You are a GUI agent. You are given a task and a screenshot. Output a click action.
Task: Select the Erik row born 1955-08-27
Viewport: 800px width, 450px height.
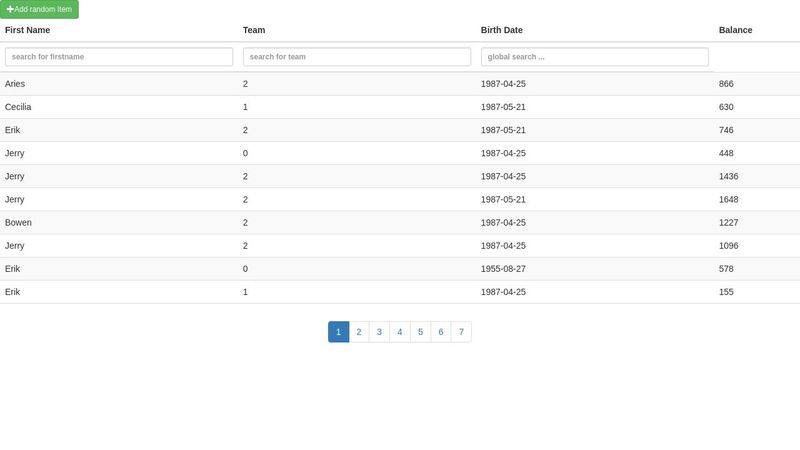pos(400,269)
